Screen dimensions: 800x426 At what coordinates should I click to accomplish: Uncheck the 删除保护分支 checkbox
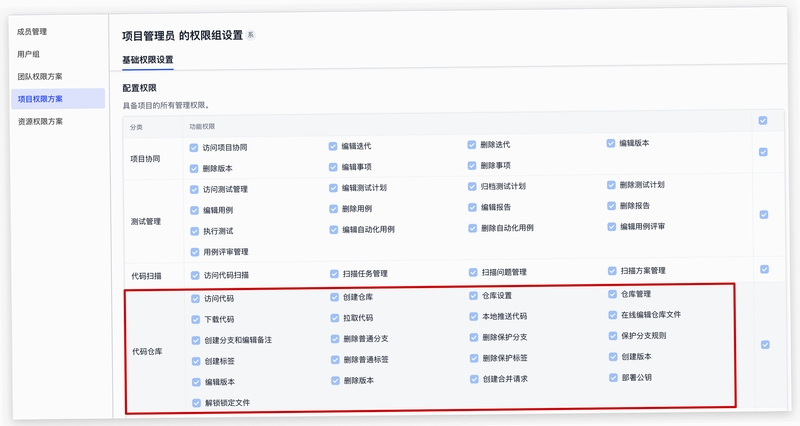474,338
